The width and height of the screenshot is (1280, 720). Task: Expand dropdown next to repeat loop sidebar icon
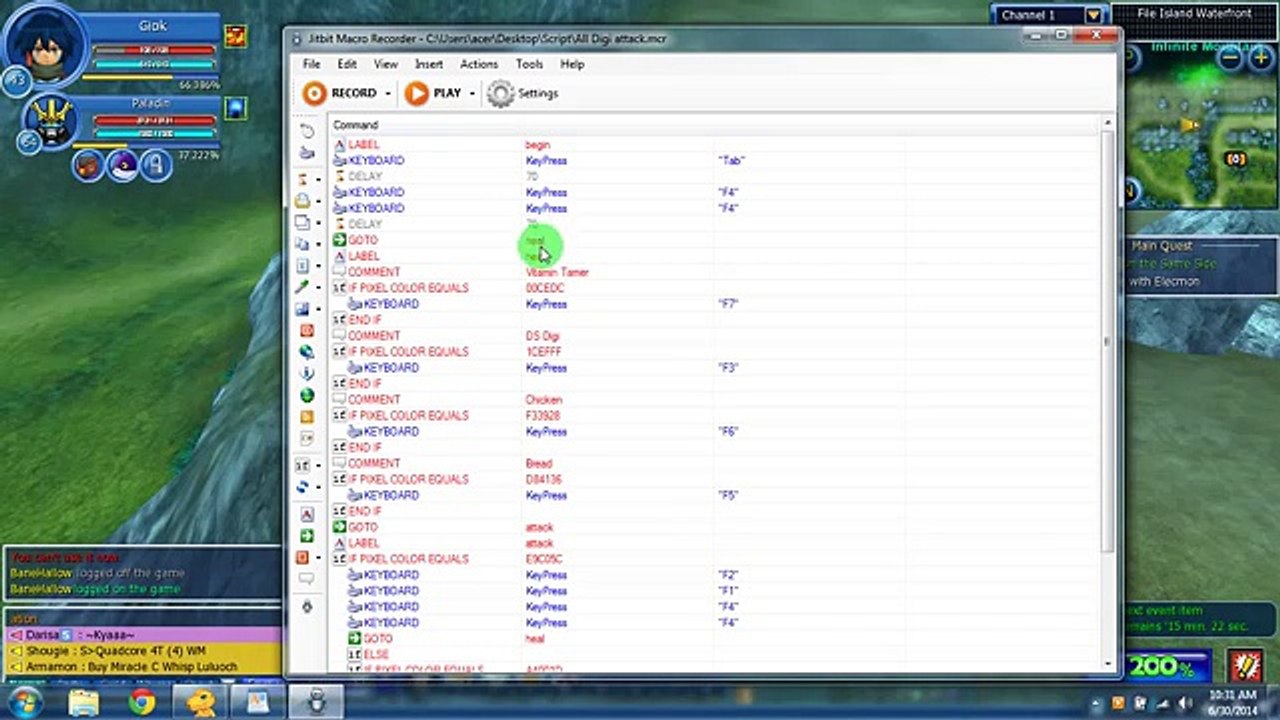pos(318,488)
